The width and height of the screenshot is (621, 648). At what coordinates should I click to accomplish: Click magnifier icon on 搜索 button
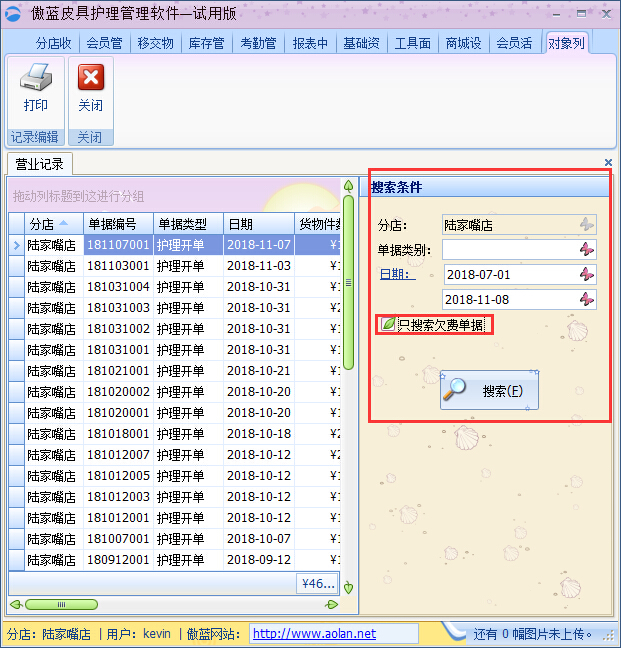tap(457, 389)
